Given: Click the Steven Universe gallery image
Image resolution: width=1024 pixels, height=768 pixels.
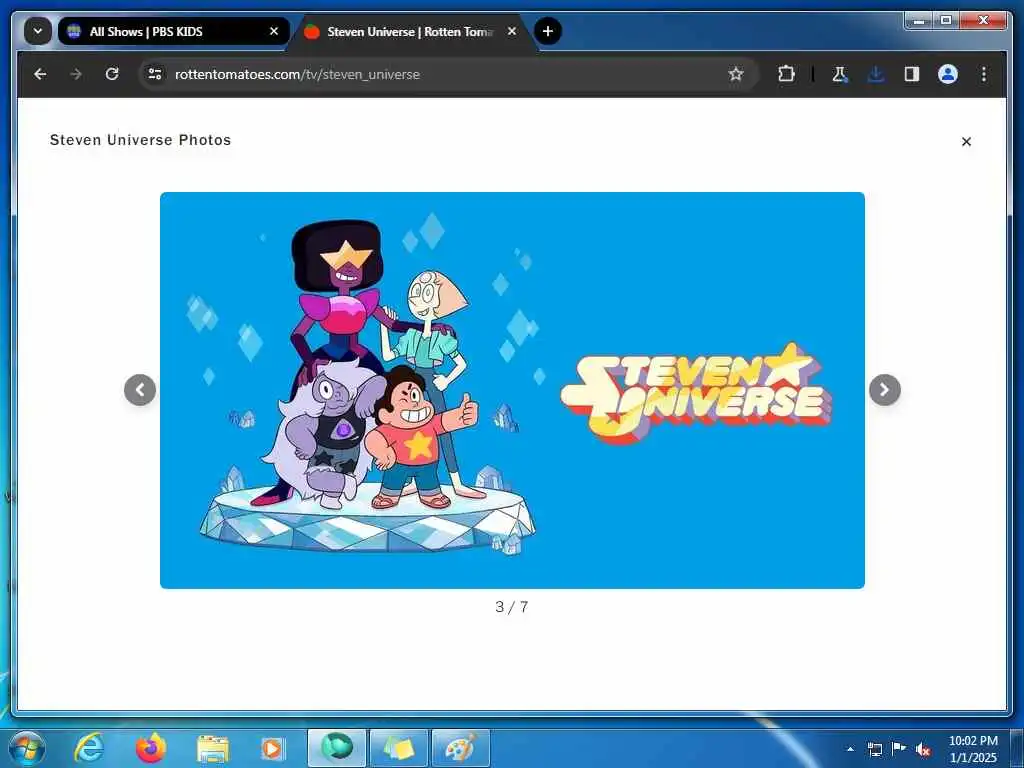Looking at the screenshot, I should [x=512, y=390].
